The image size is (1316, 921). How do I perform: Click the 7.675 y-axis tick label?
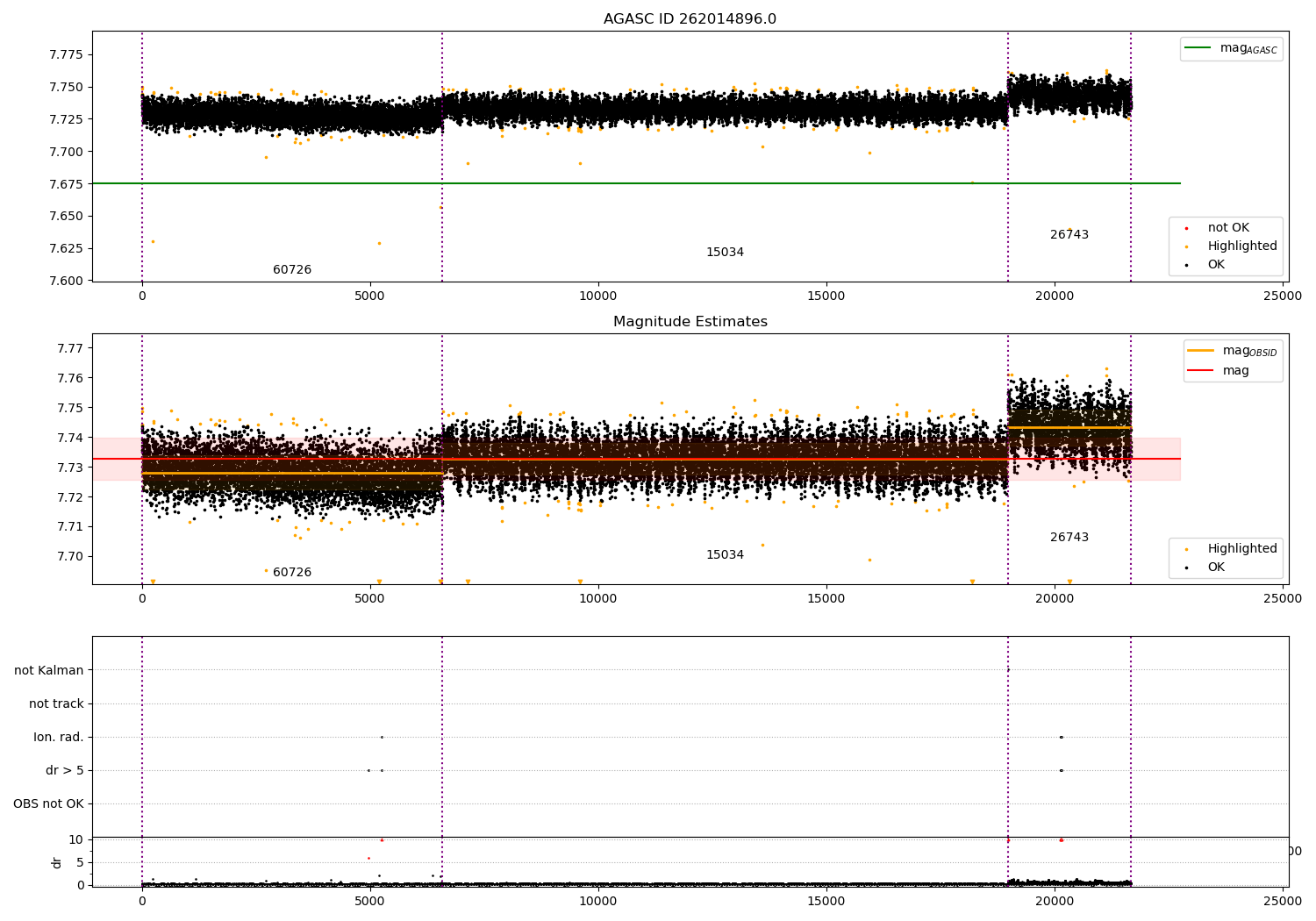(67, 184)
